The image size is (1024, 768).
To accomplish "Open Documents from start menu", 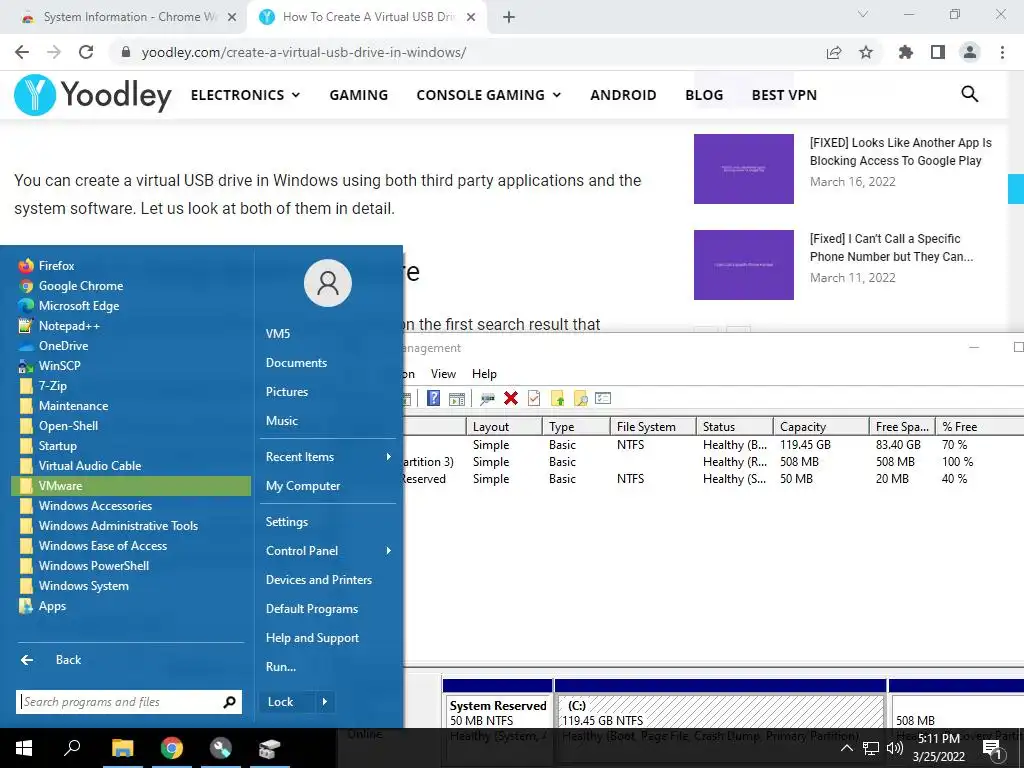I will click(296, 363).
